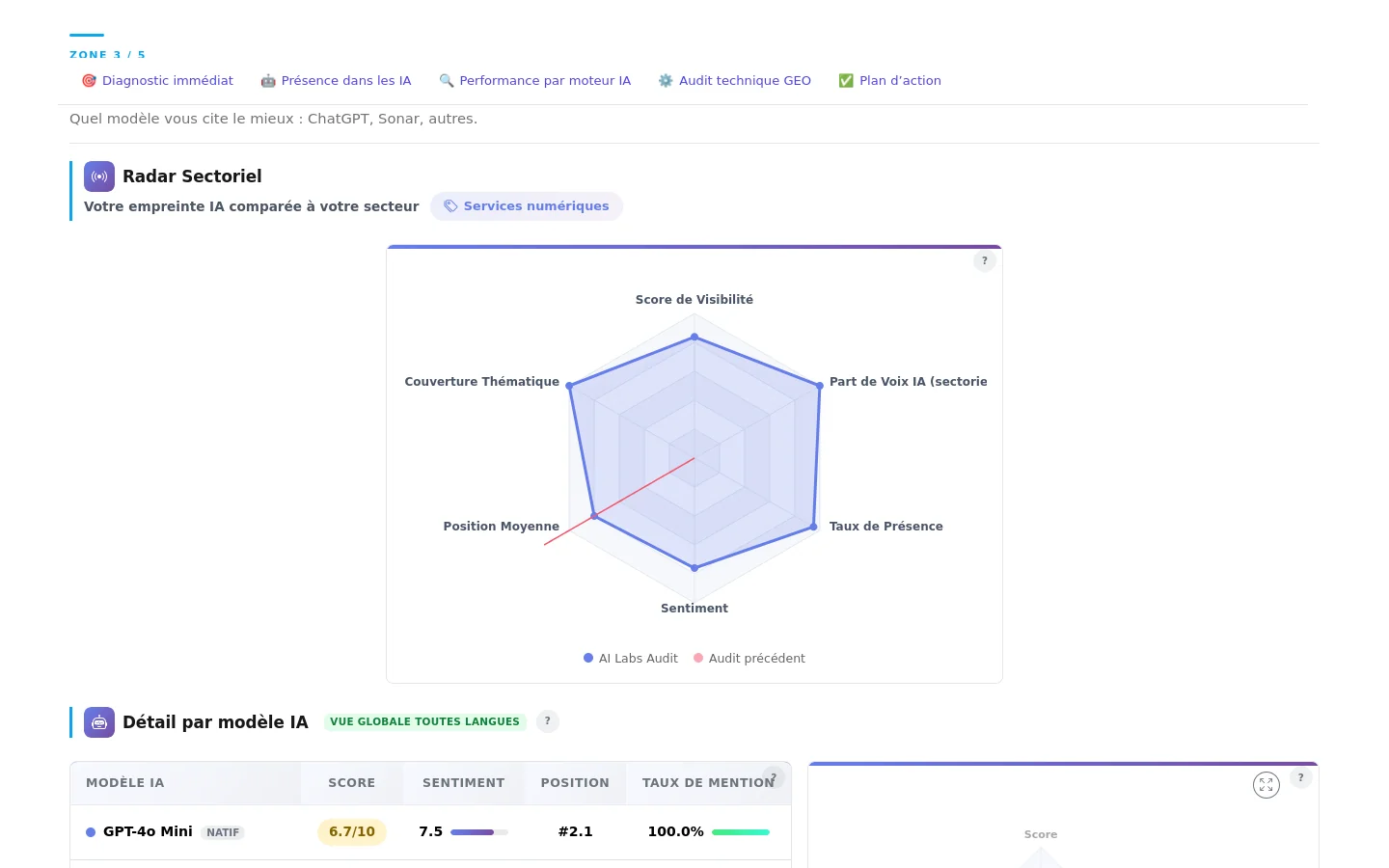Click the tag icon in Services numériques
The width and height of the screenshot is (1389, 868).
pos(450,206)
